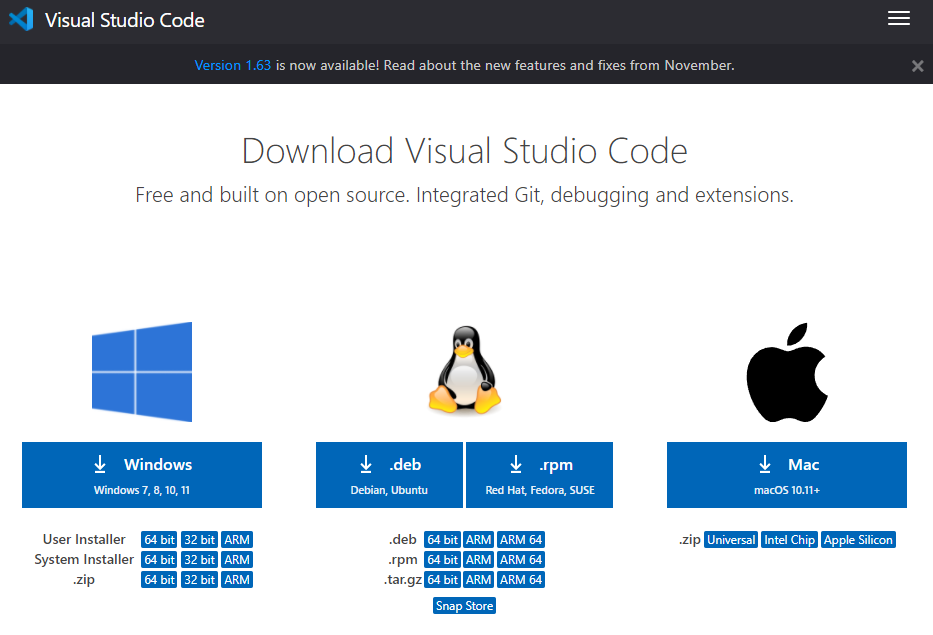This screenshot has width=933, height=635.
Task: Click the Windows logo image
Action: (142, 372)
